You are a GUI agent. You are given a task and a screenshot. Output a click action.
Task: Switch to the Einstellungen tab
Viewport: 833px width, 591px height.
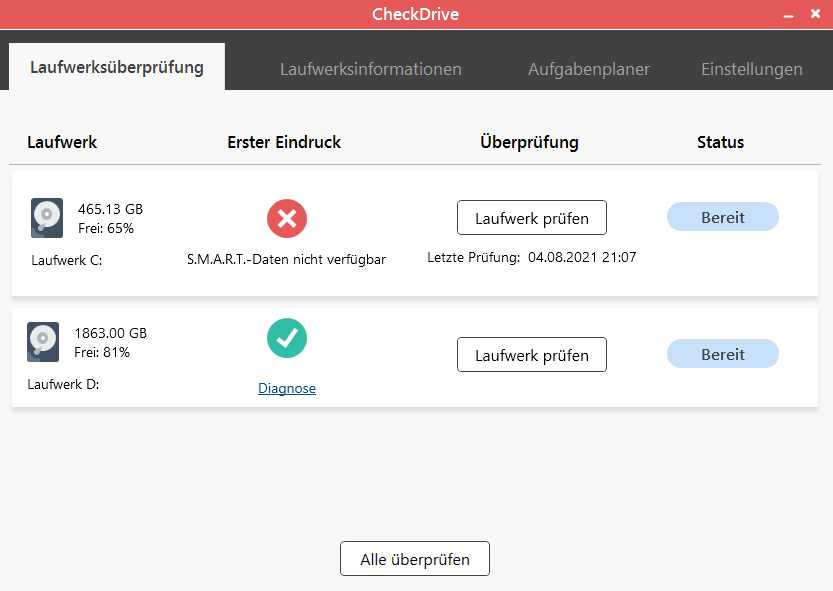coord(752,69)
